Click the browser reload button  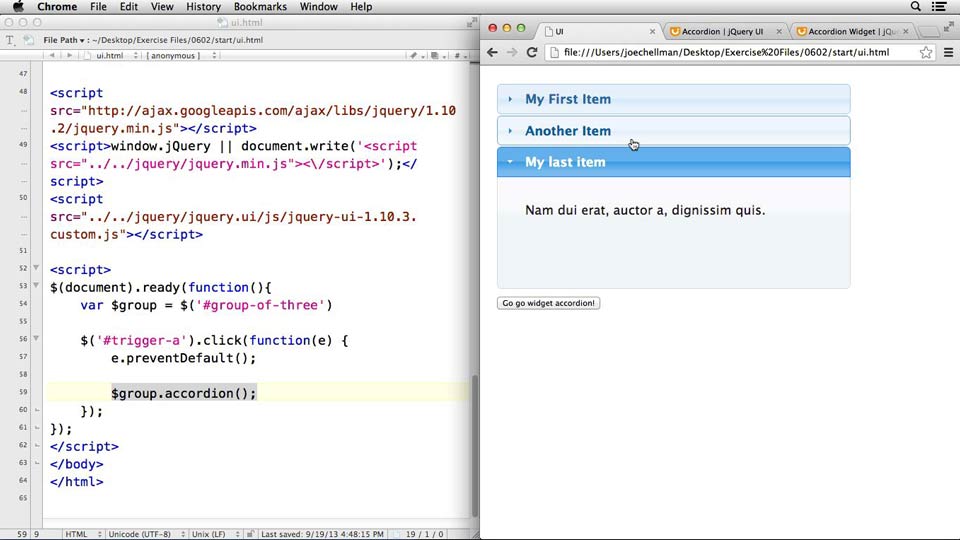click(x=531, y=52)
